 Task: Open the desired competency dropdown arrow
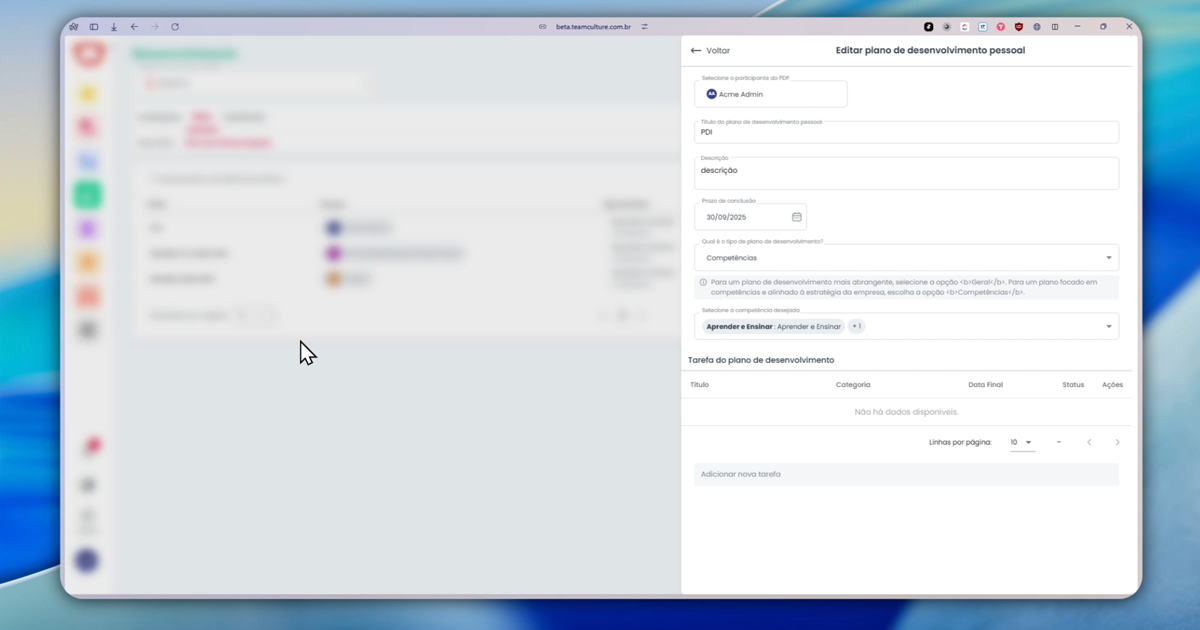(1108, 327)
